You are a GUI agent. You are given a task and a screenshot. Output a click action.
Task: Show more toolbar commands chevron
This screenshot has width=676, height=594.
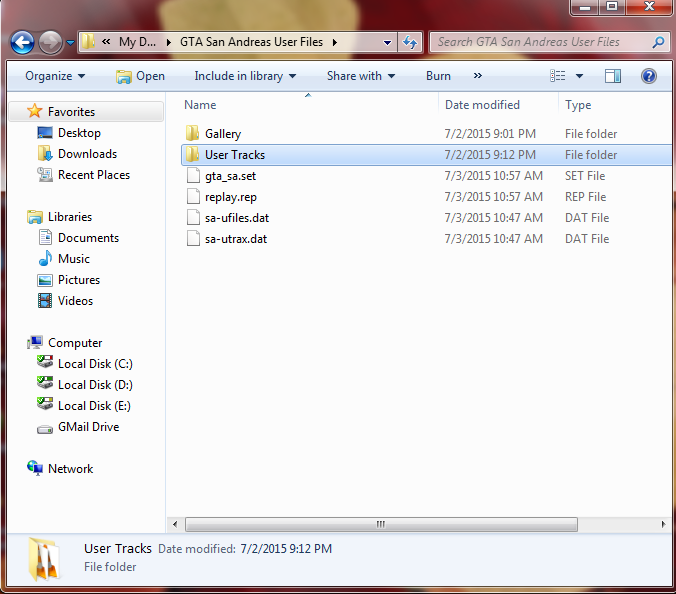(x=478, y=76)
